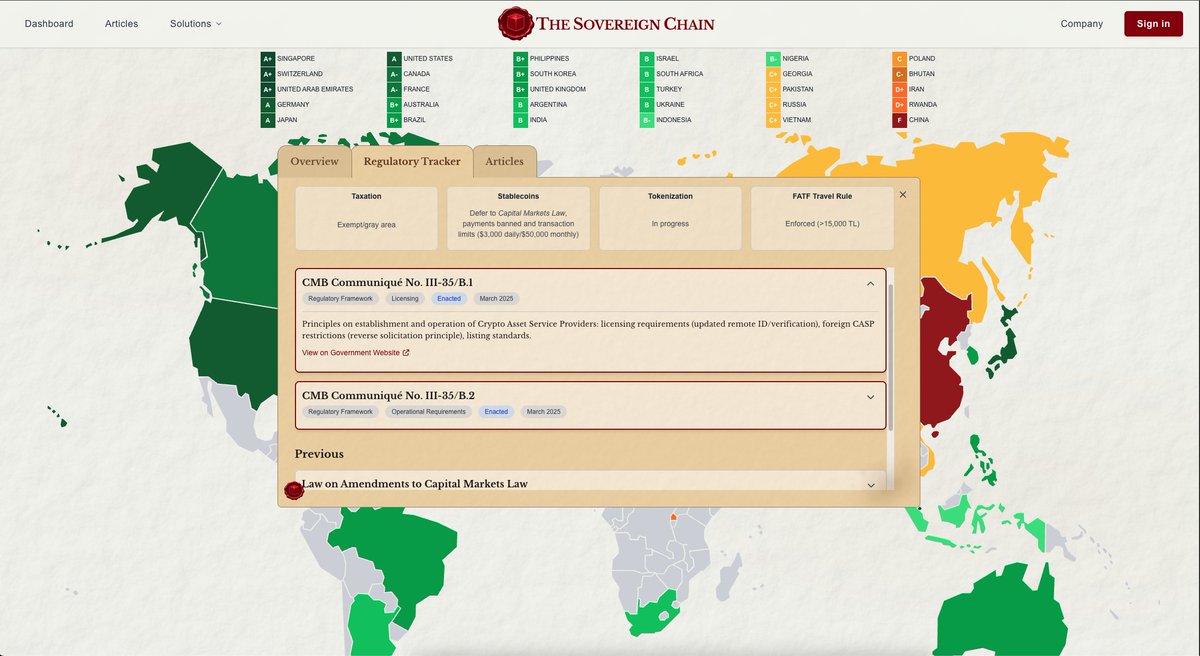1200x656 pixels.
Task: Select AUSTRALIA in the ranking legend
Action: [421, 105]
